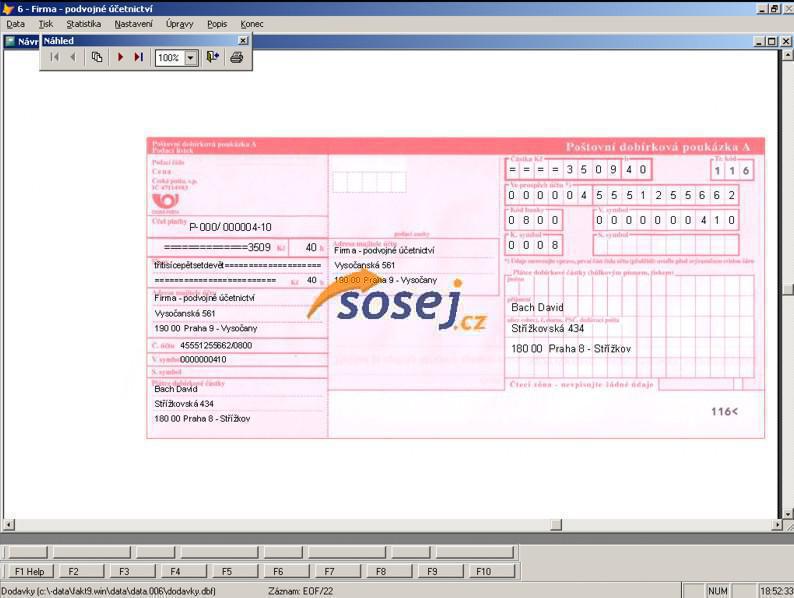Advance to next page with red arrow
The height and width of the screenshot is (598, 794).
point(121,57)
